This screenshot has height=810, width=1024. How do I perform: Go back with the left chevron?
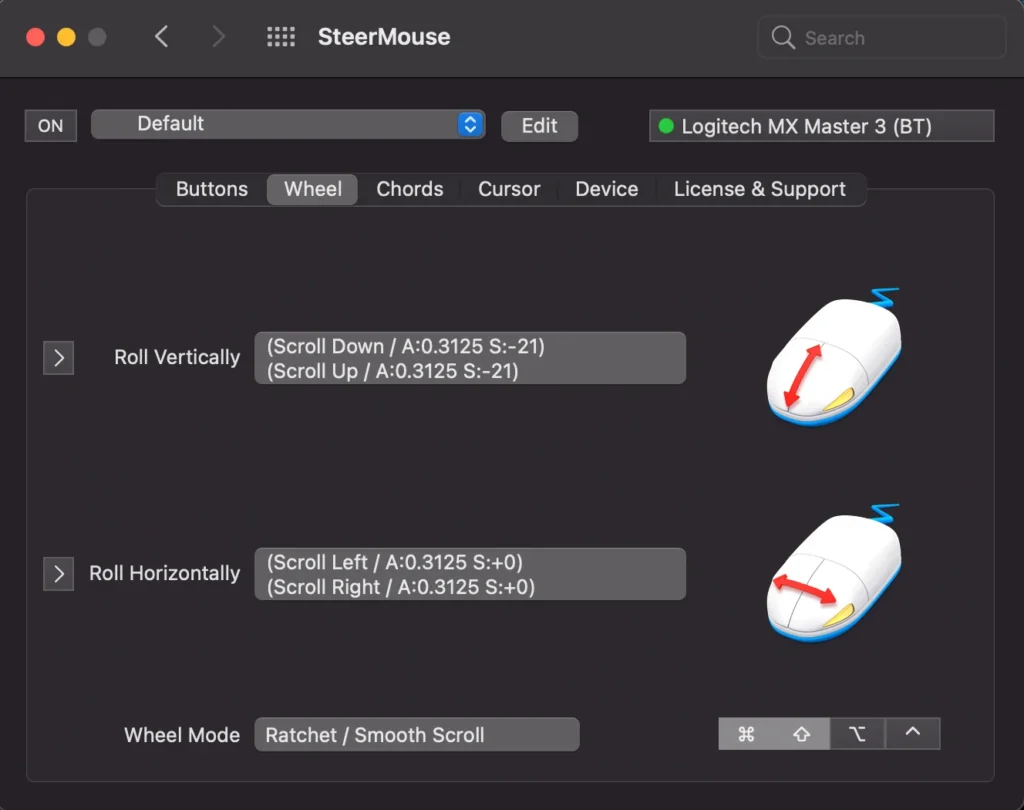(x=161, y=38)
